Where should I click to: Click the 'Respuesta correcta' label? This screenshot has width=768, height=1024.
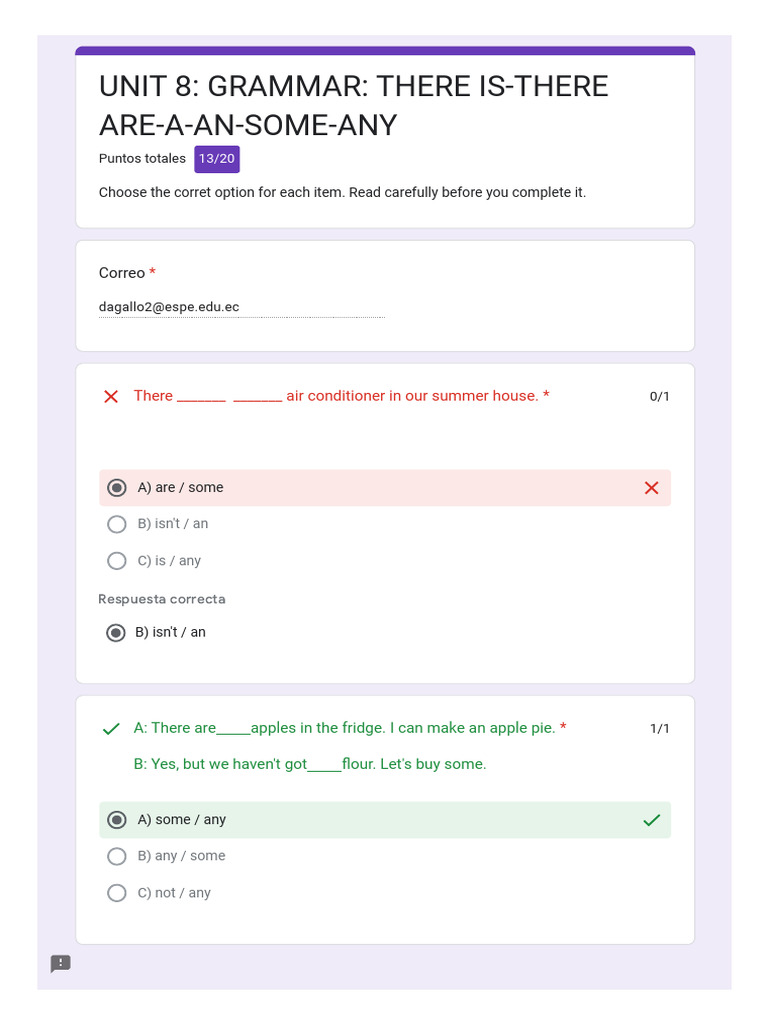click(x=162, y=599)
